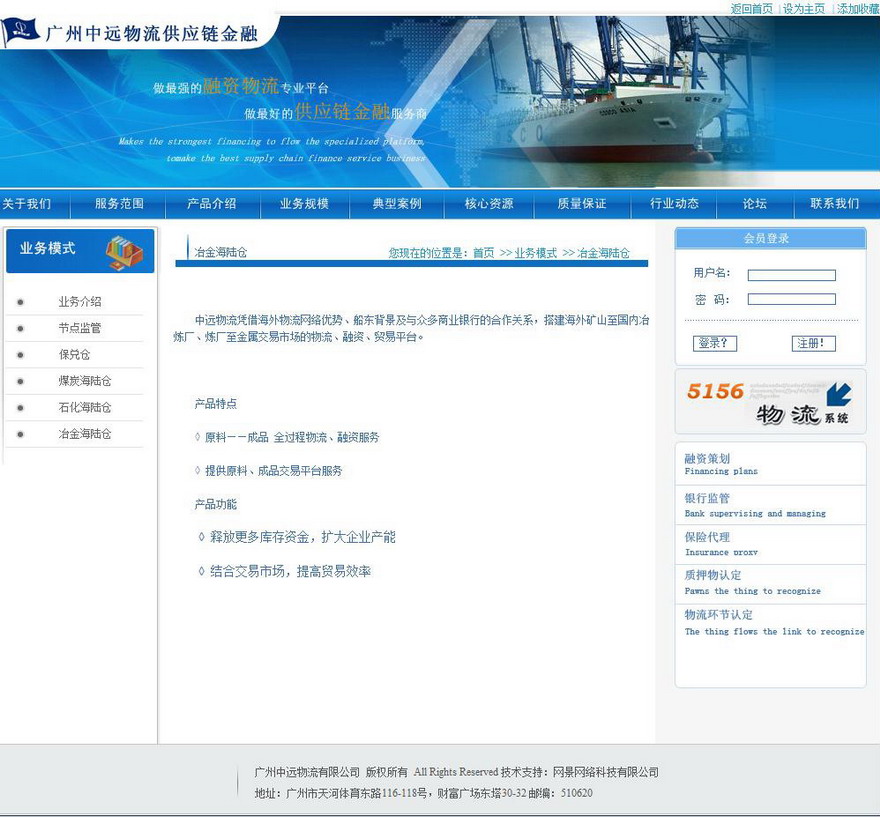Click the bullet icon beside 业务介绍
The image size is (880, 817).
21,302
